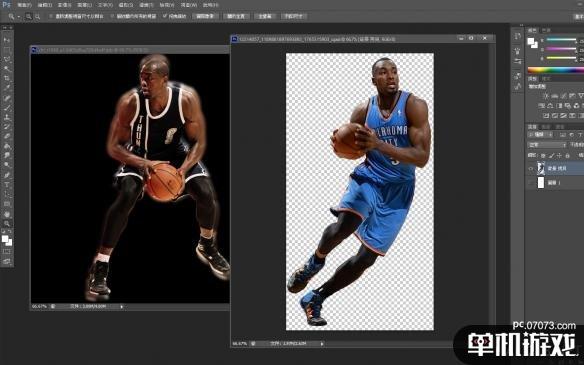This screenshot has height=365, width=584.
Task: Open the Layer menu
Action: (85, 5)
